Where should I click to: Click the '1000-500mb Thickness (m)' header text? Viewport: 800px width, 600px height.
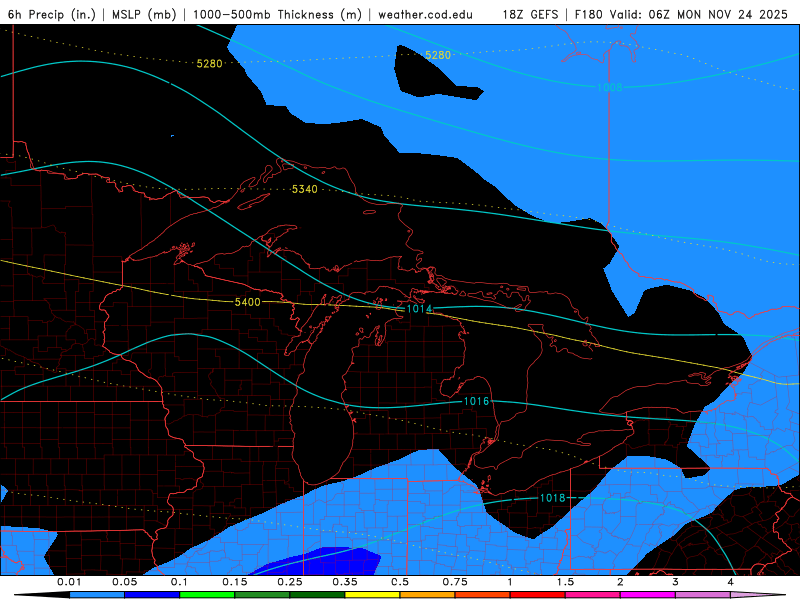277,14
